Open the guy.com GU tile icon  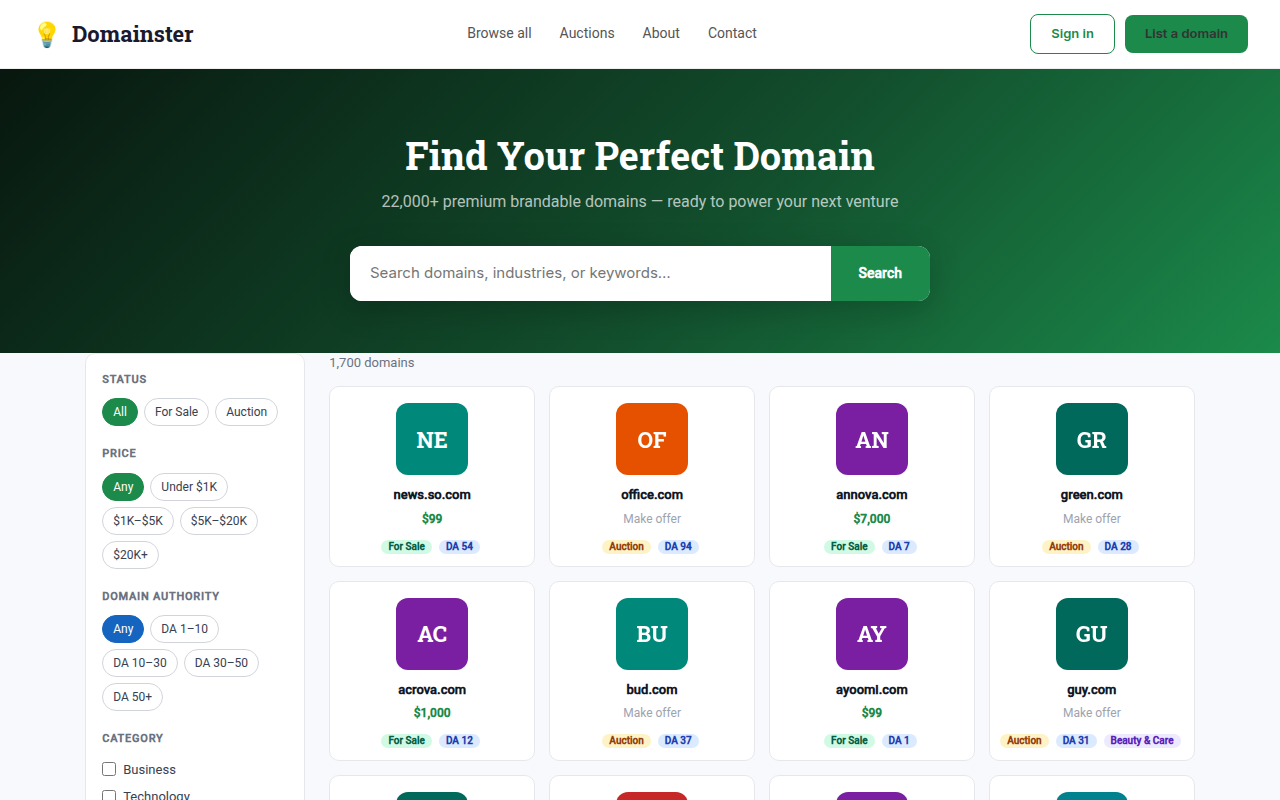pyautogui.click(x=1092, y=634)
